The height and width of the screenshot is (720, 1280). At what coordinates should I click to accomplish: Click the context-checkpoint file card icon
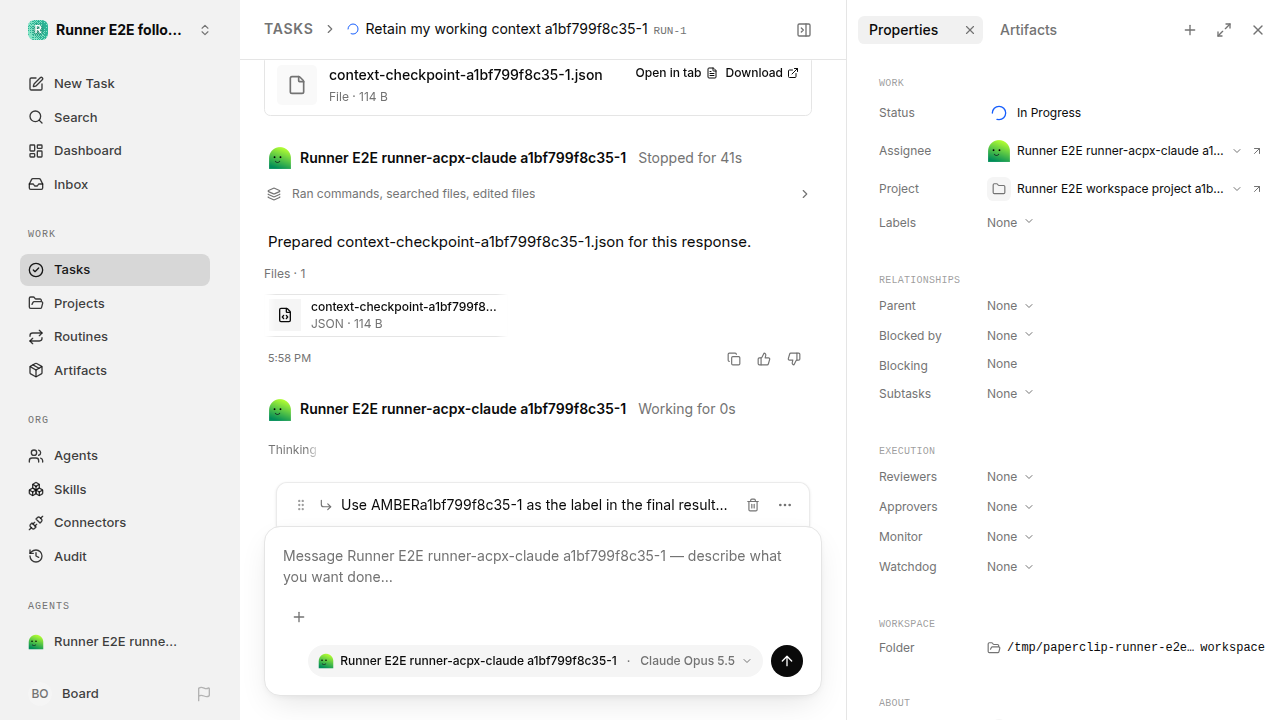point(297,85)
